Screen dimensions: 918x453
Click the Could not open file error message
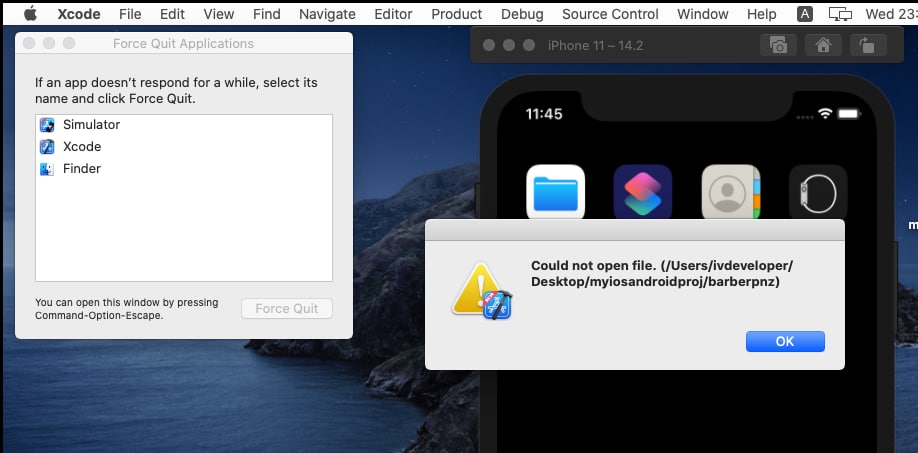coord(662,274)
